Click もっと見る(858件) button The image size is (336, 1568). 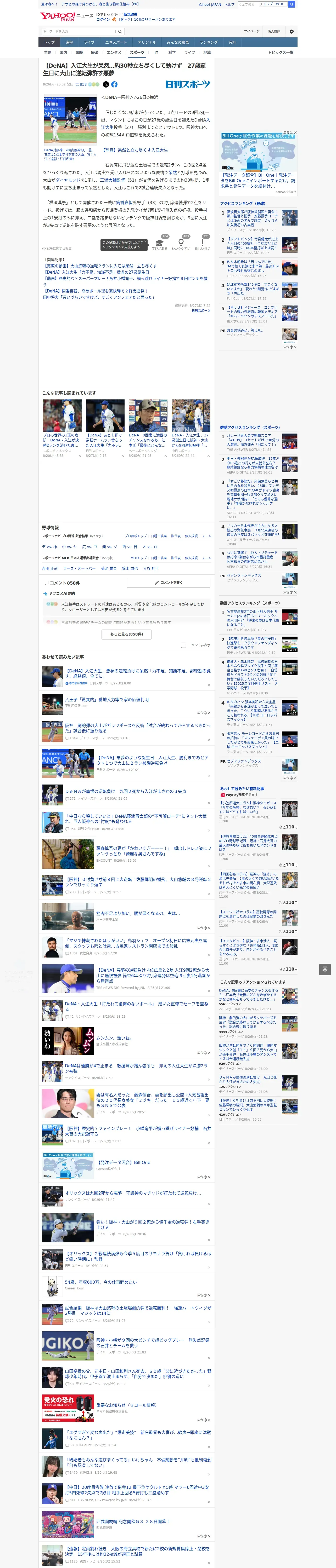[x=127, y=634]
